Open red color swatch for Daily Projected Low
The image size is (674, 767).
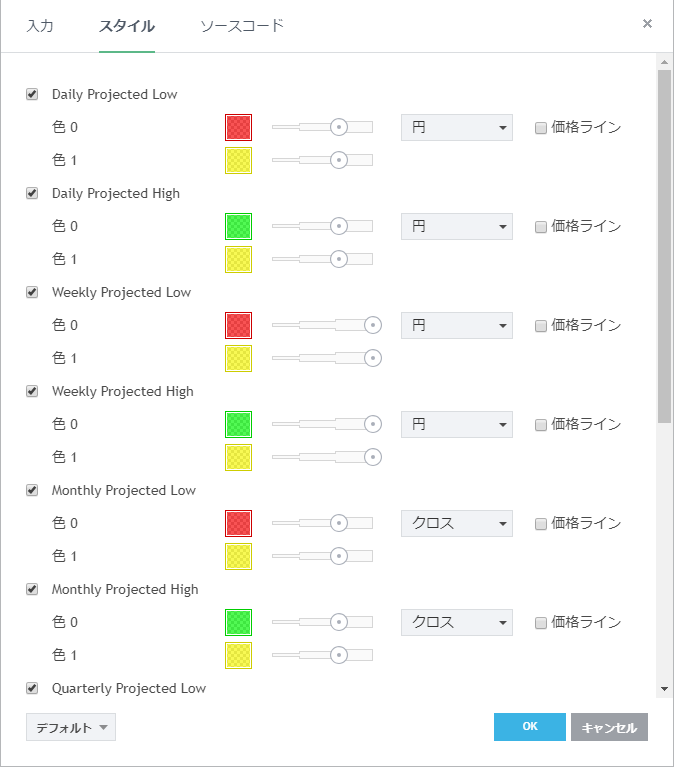239,127
